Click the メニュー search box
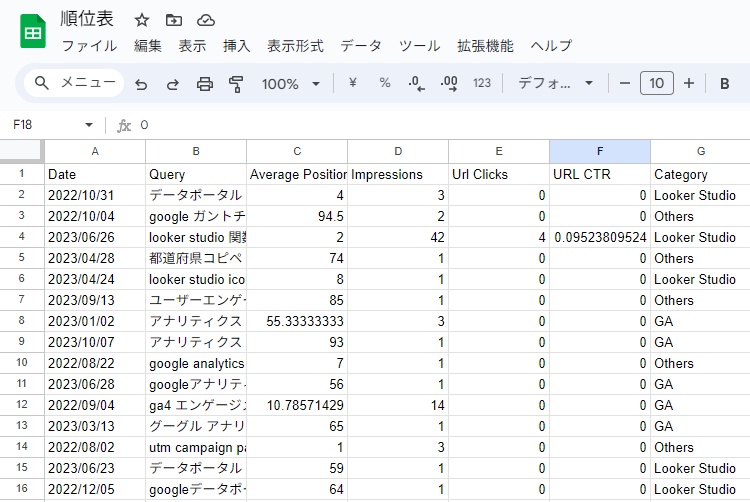Viewport: 750px width, 502px height. 74,83
